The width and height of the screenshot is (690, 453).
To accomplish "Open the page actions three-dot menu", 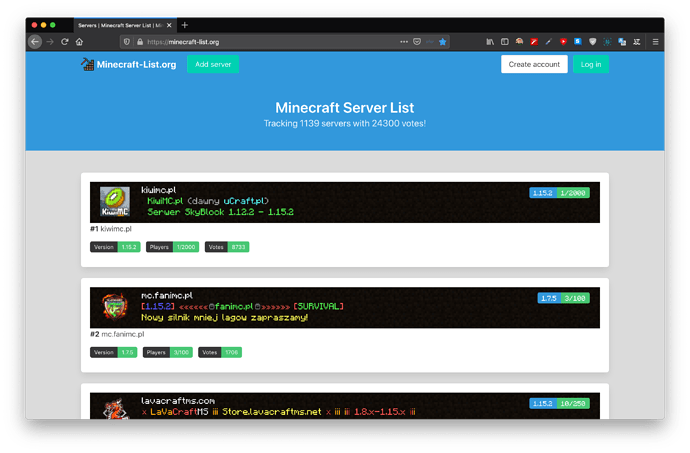I will coord(404,42).
